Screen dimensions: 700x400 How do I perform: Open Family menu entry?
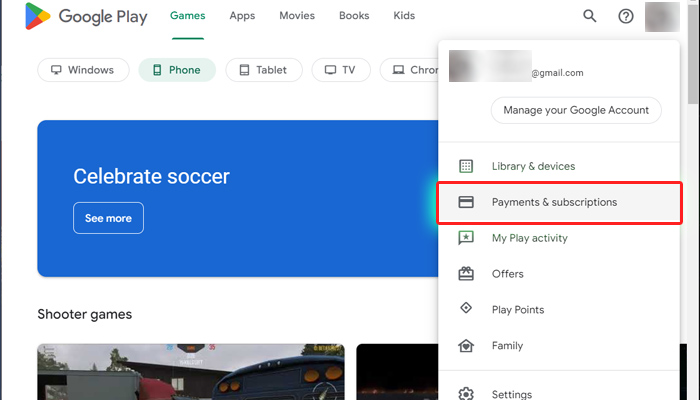tap(559, 346)
